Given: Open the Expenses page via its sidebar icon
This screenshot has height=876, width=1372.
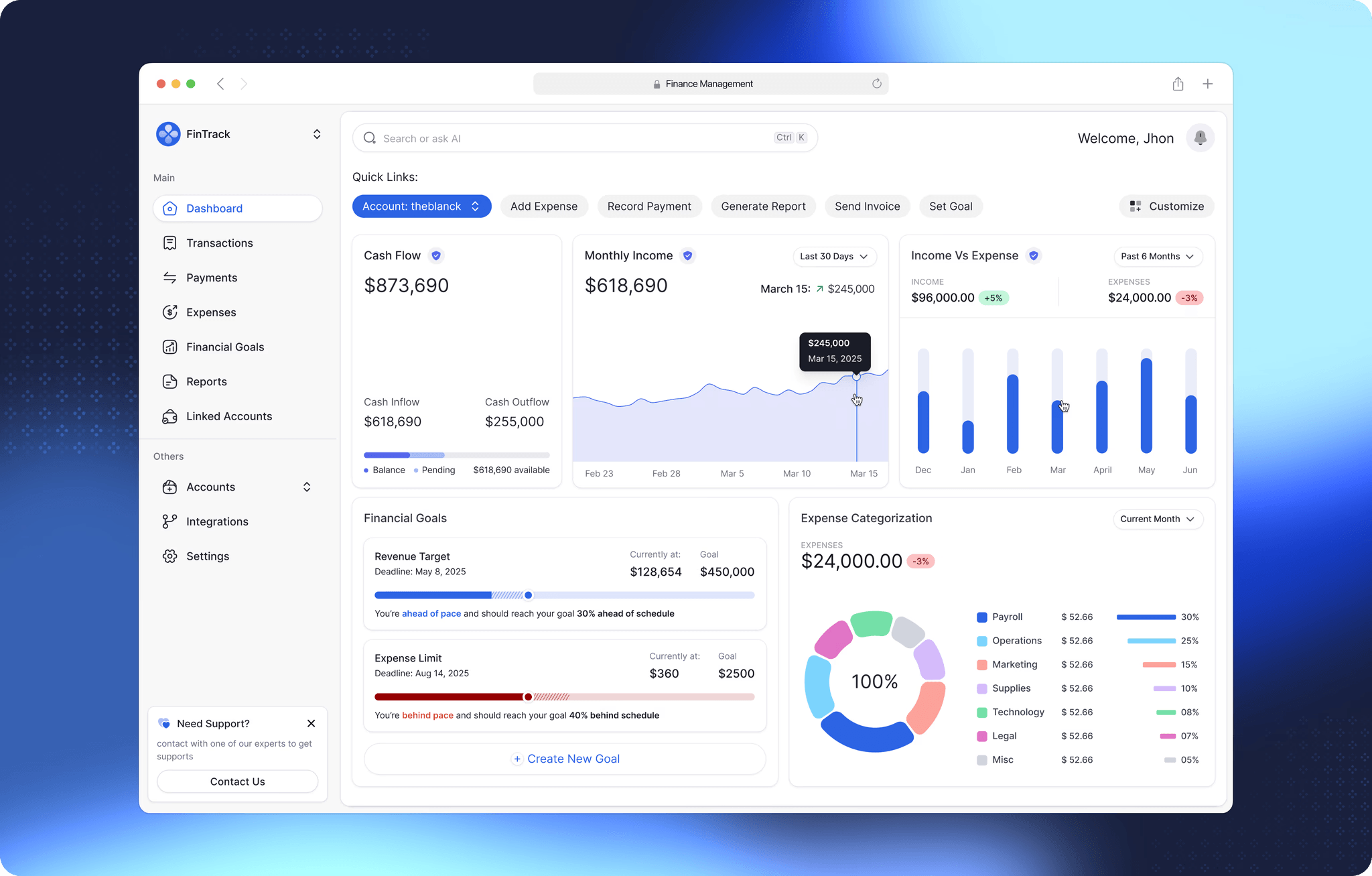Looking at the screenshot, I should (169, 312).
